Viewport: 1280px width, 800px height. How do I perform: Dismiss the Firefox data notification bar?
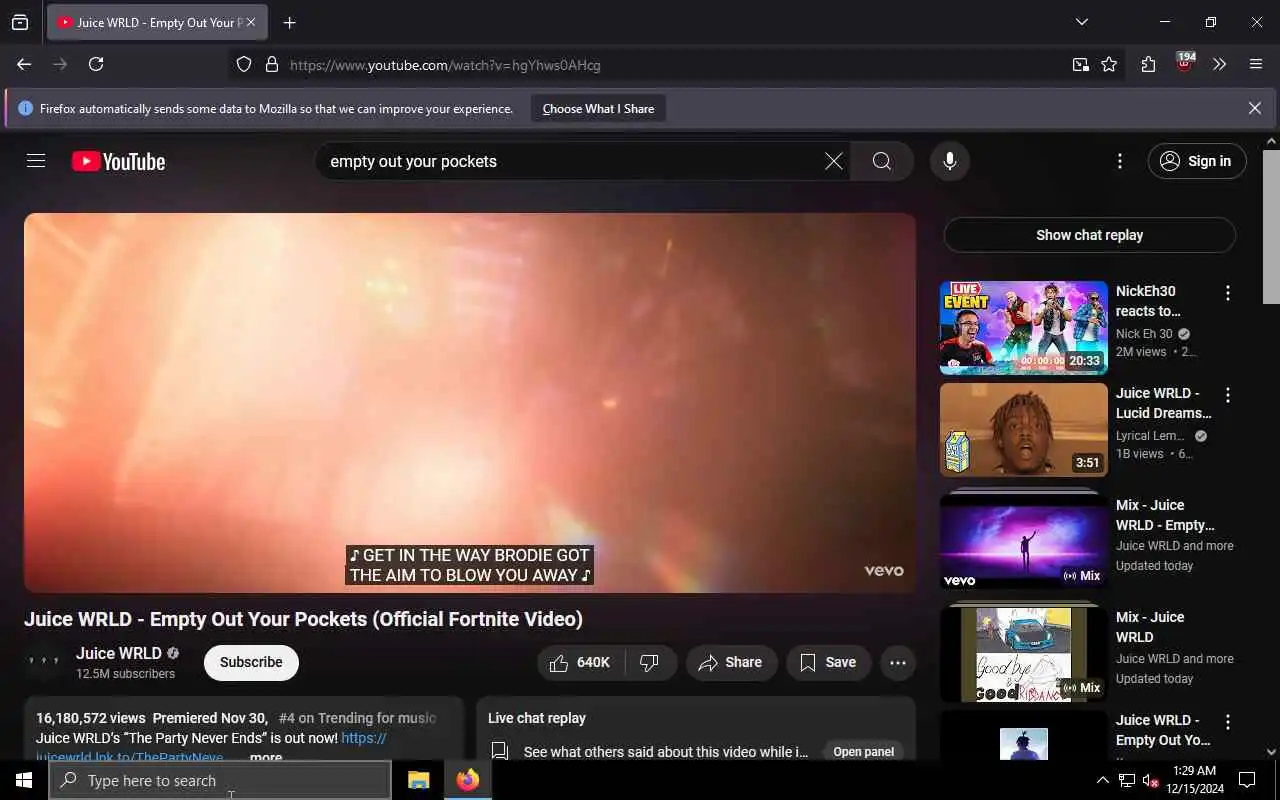(x=1254, y=108)
